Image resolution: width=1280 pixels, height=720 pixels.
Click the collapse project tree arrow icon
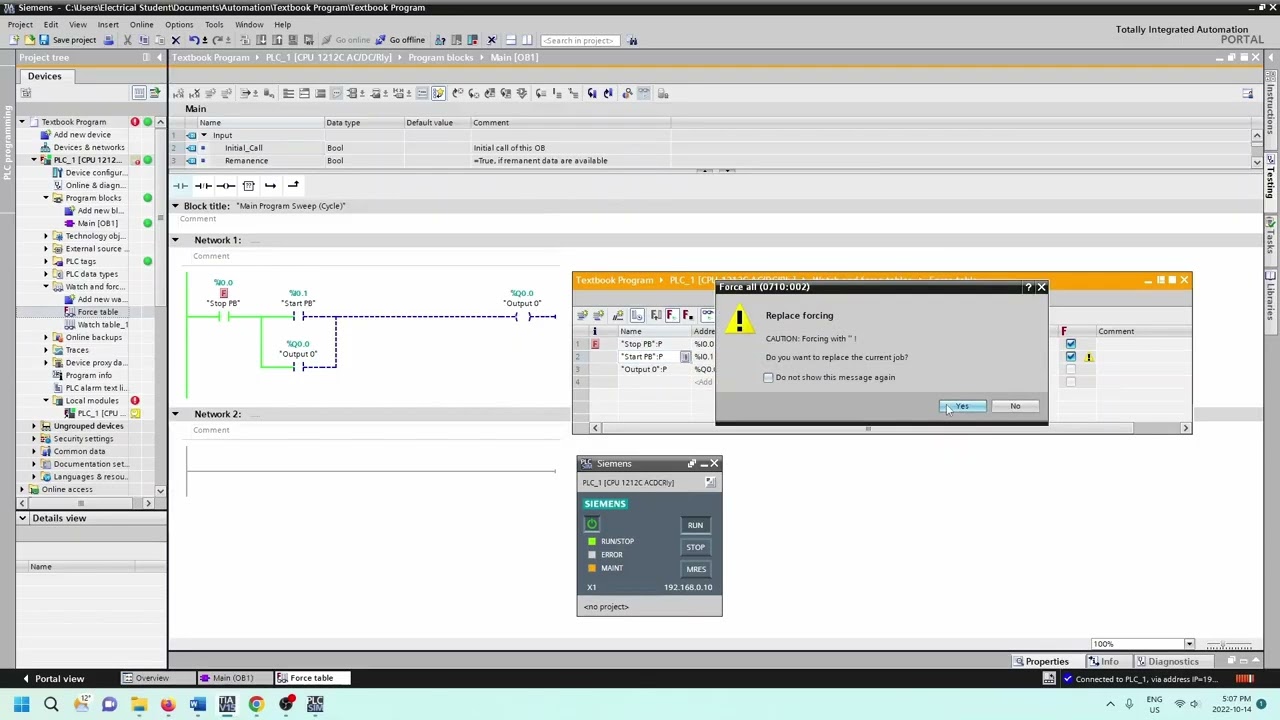point(158,57)
